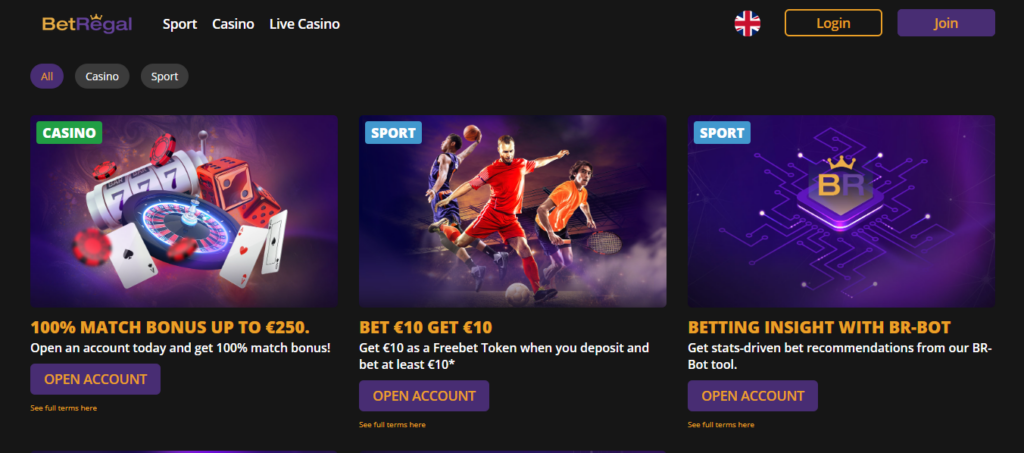1024x453 pixels.
Task: Open account for BR-Bot insight
Action: [x=752, y=396]
